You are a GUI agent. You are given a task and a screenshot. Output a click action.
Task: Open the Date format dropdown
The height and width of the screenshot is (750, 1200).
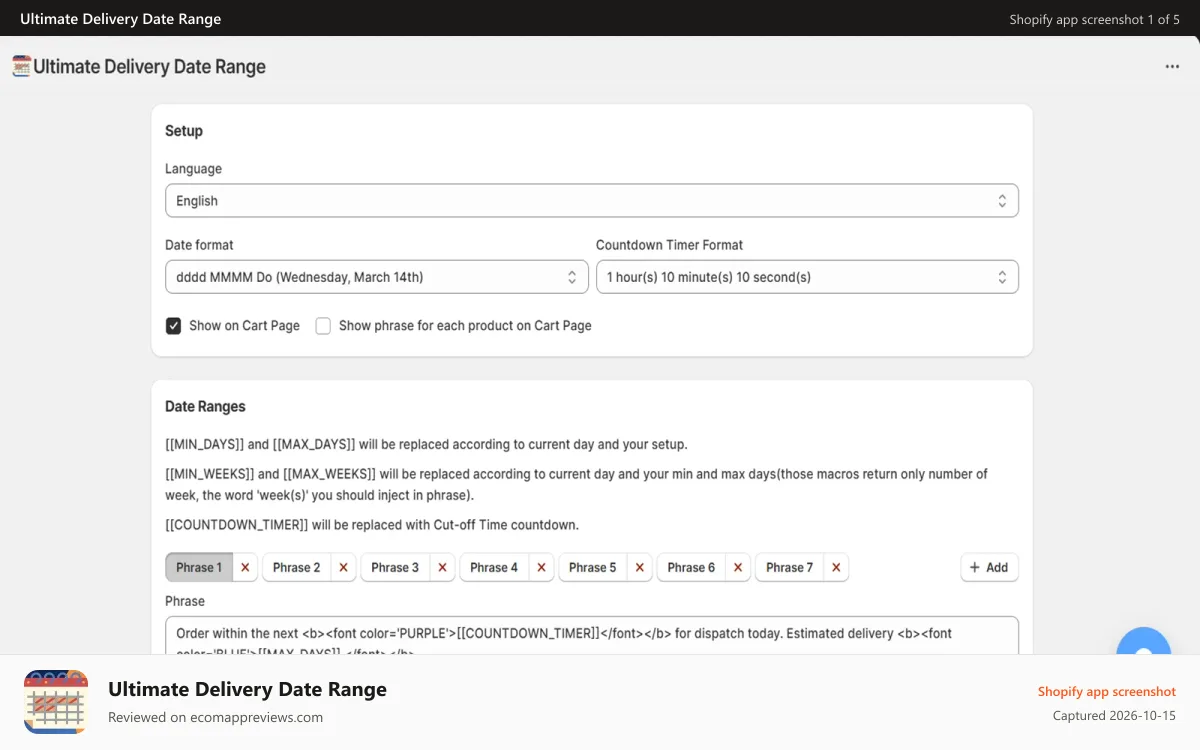coord(377,277)
